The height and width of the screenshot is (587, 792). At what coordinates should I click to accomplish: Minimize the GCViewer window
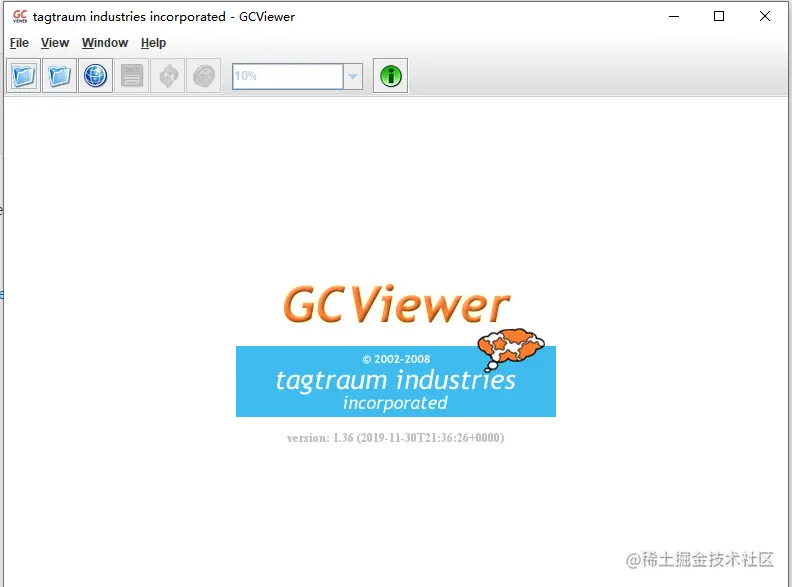[674, 16]
